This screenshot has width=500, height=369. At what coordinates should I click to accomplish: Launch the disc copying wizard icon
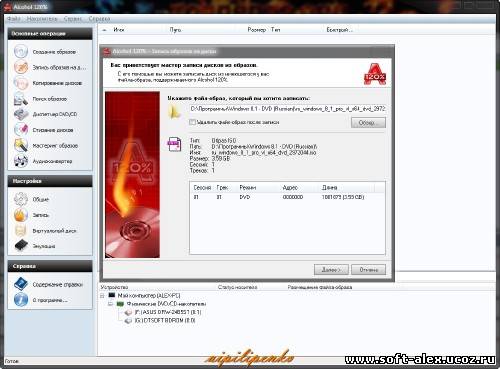pos(21,83)
